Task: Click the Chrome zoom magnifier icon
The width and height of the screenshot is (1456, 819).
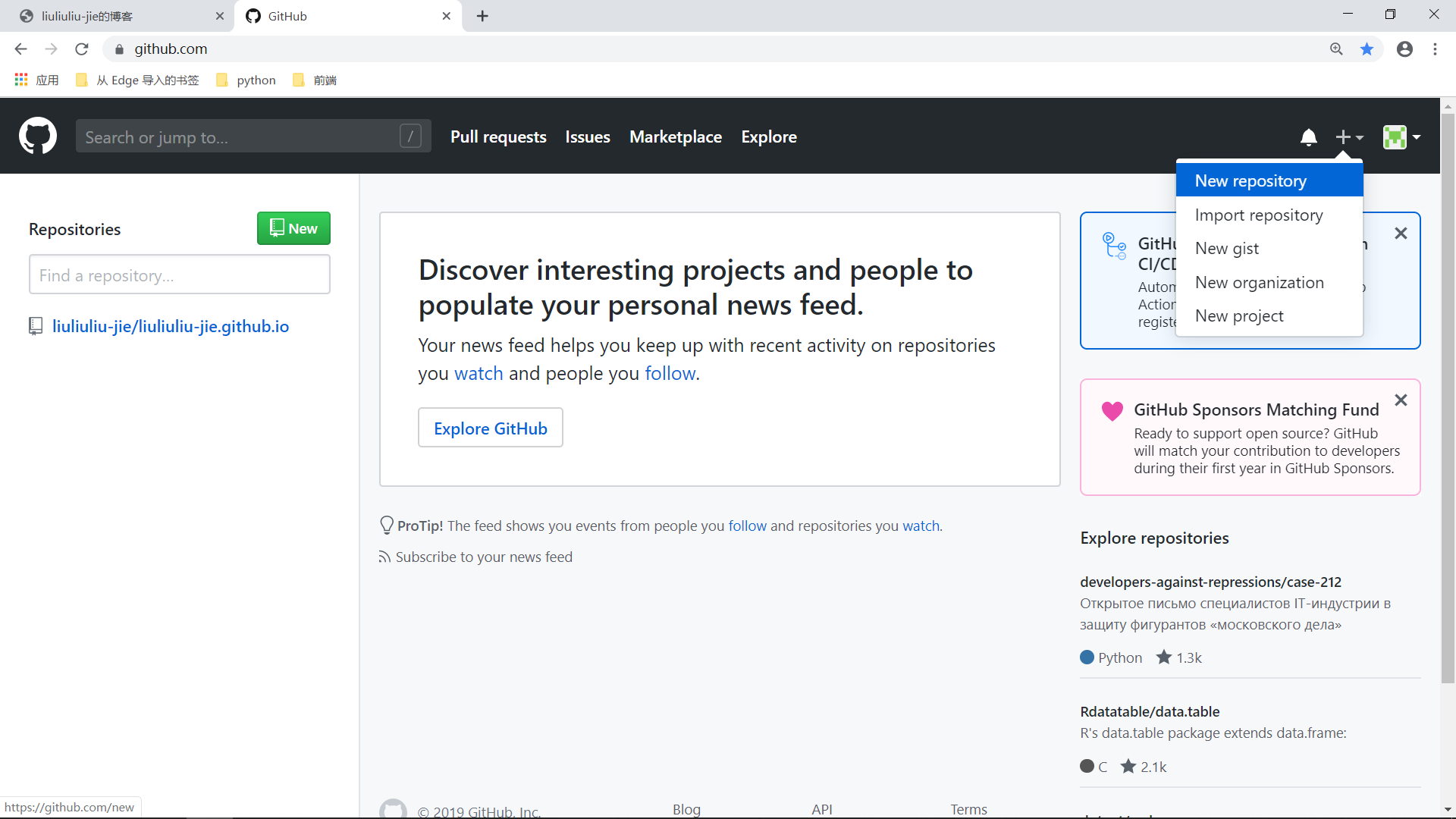Action: [1336, 49]
